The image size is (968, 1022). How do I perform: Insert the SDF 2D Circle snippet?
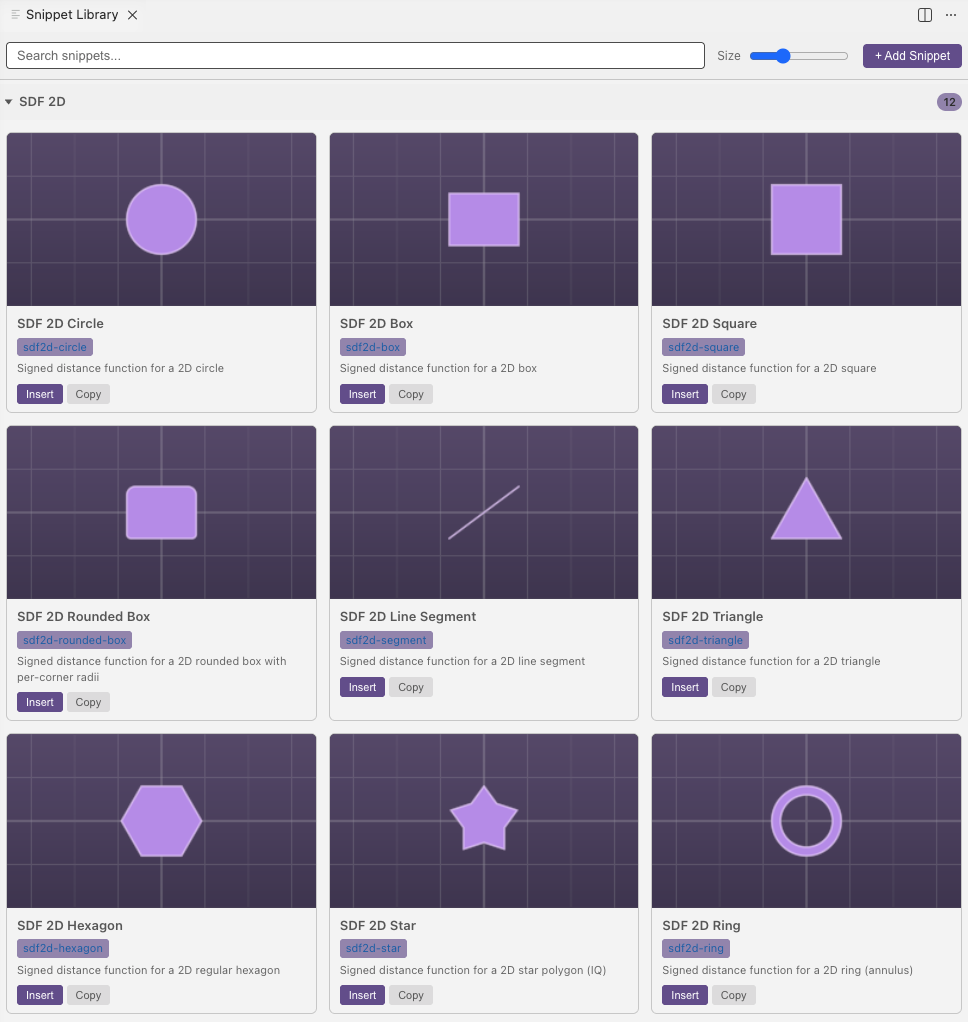pyautogui.click(x=40, y=394)
